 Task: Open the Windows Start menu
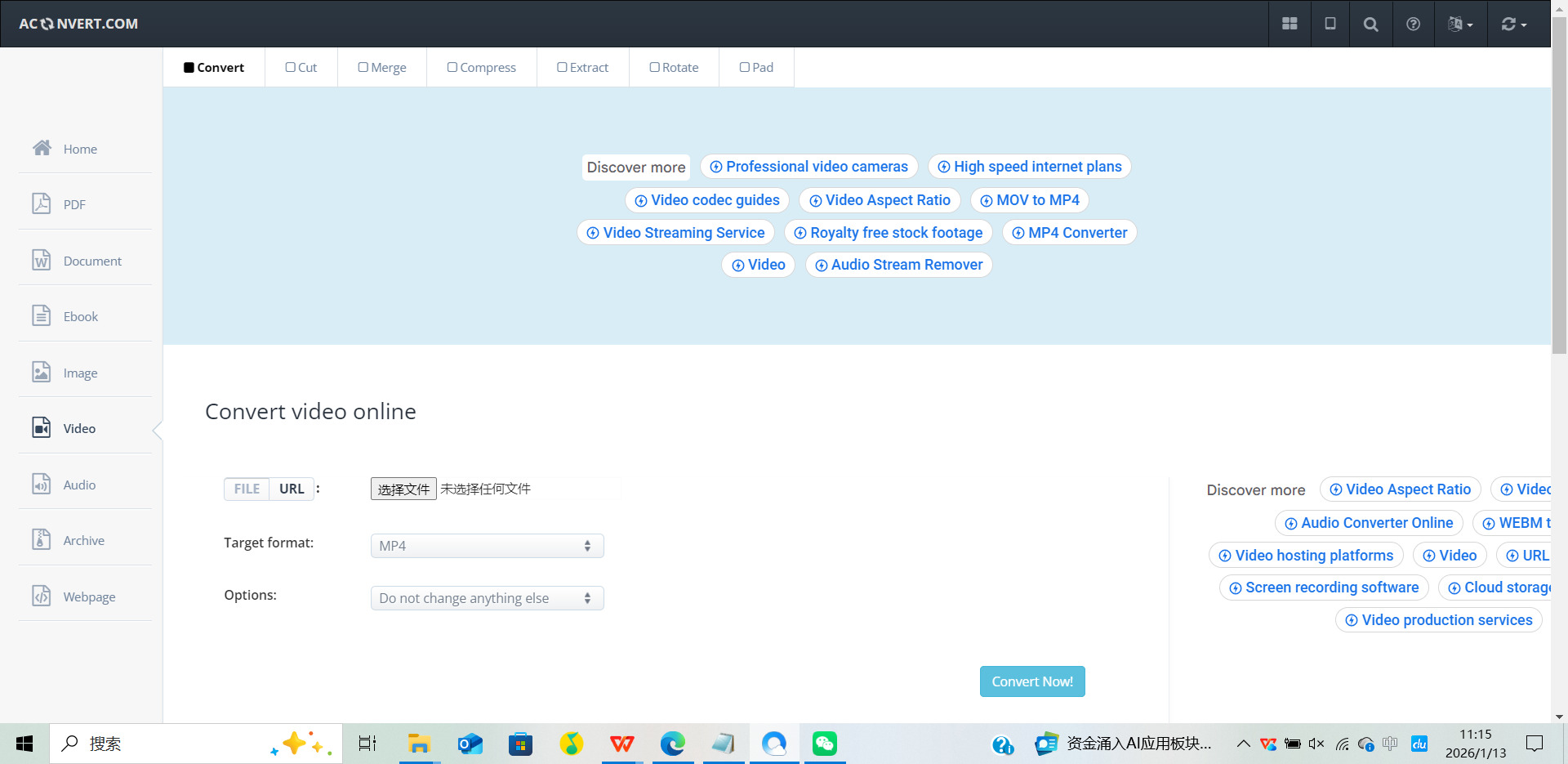click(24, 744)
